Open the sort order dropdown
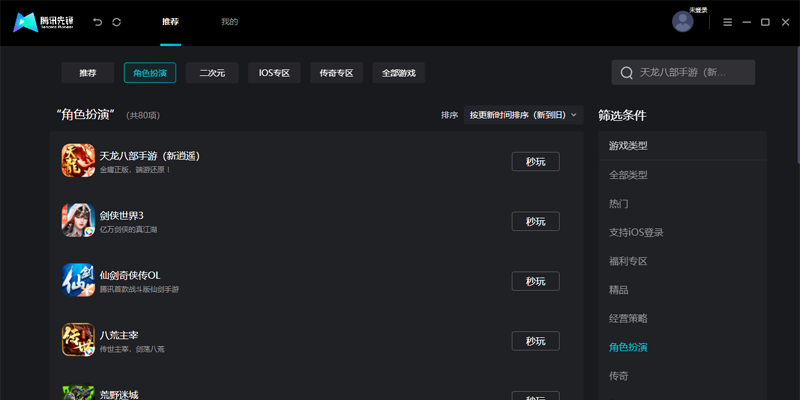This screenshot has width=800, height=400. [x=523, y=115]
